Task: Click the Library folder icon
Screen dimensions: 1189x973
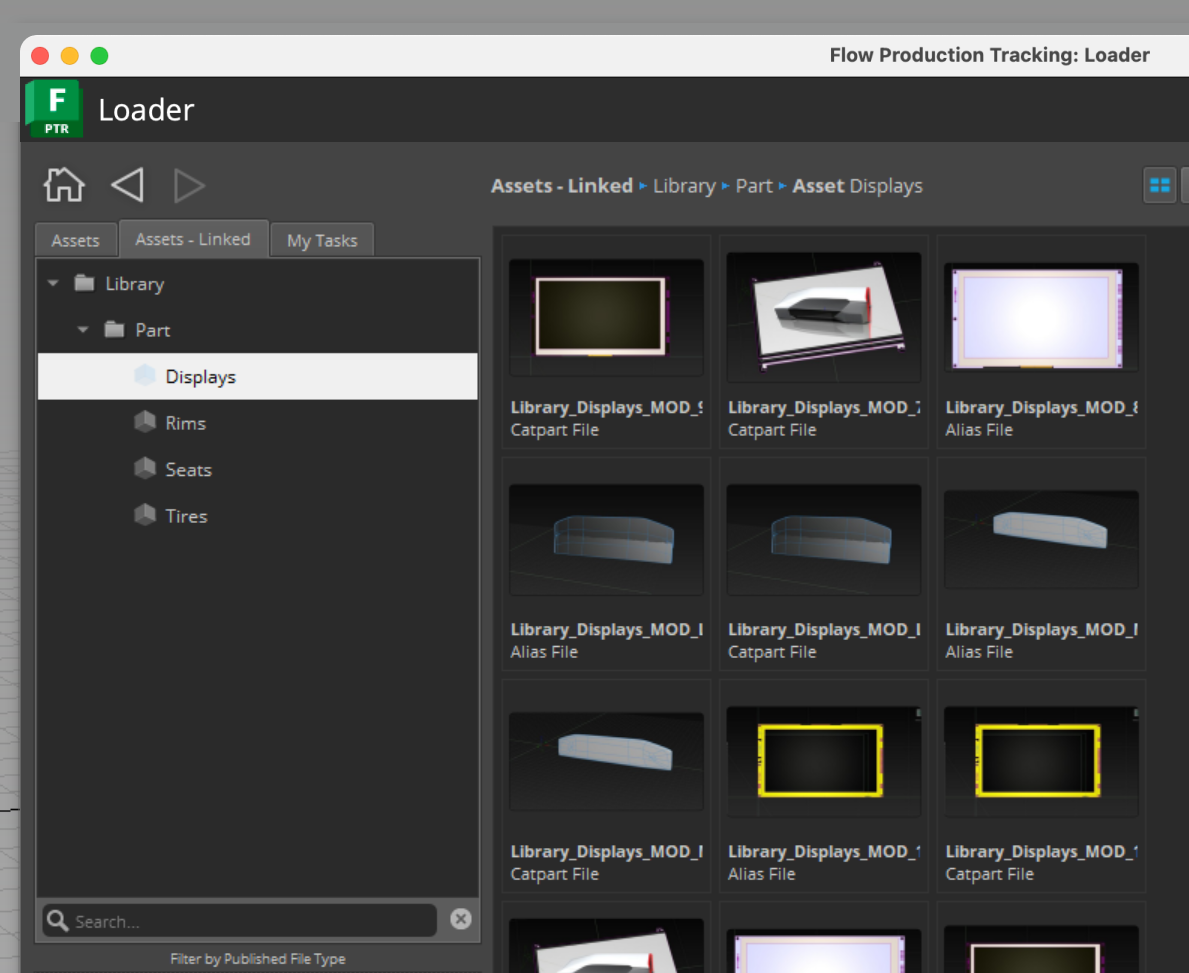Action: pyautogui.click(x=84, y=284)
